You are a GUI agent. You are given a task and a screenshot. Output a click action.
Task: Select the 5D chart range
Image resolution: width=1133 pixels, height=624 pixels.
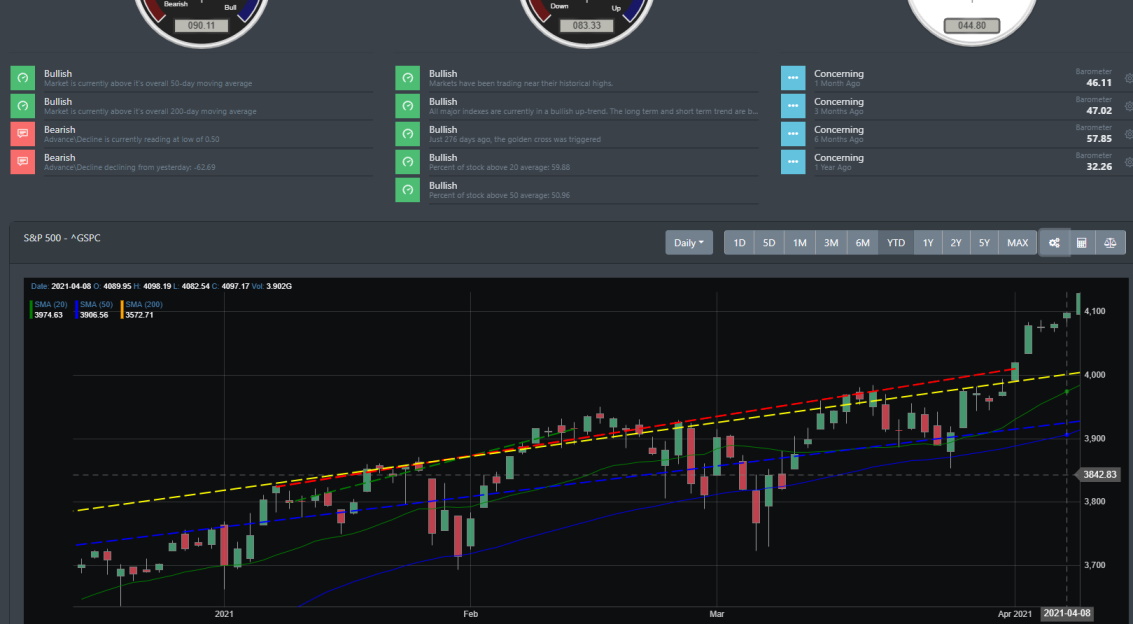coord(769,243)
